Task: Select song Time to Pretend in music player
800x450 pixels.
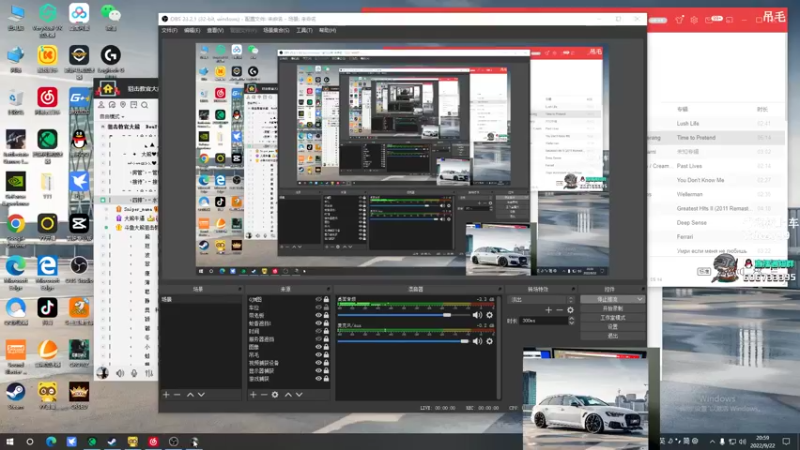Action: pyautogui.click(x=696, y=138)
